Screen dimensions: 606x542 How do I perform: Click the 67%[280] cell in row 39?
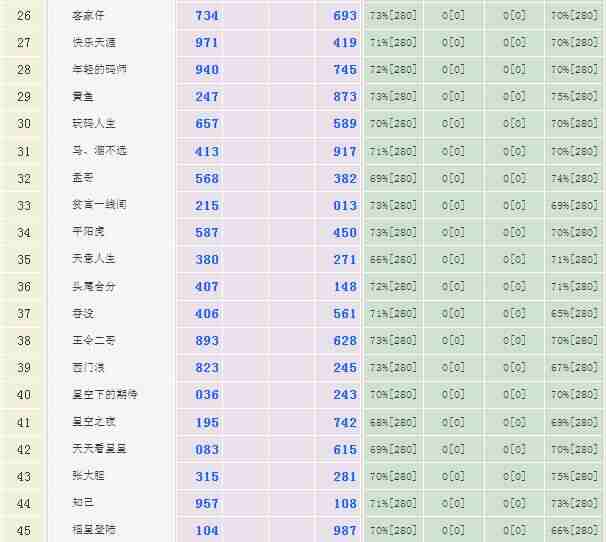(x=574, y=367)
